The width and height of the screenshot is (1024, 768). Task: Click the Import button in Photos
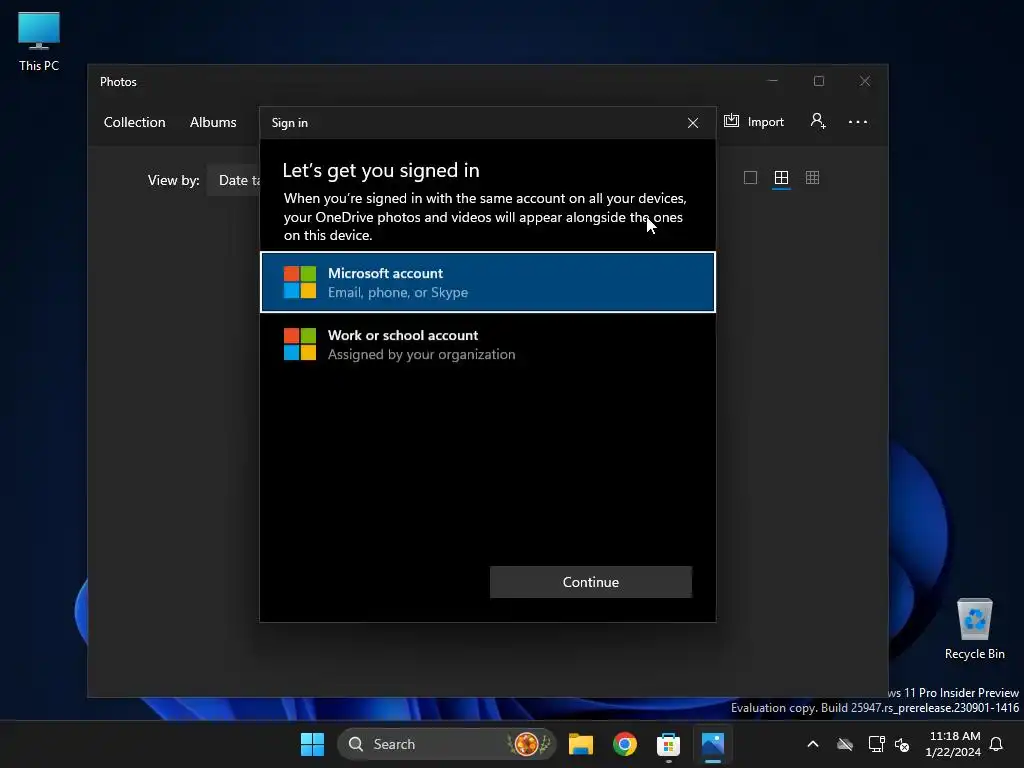(x=754, y=121)
